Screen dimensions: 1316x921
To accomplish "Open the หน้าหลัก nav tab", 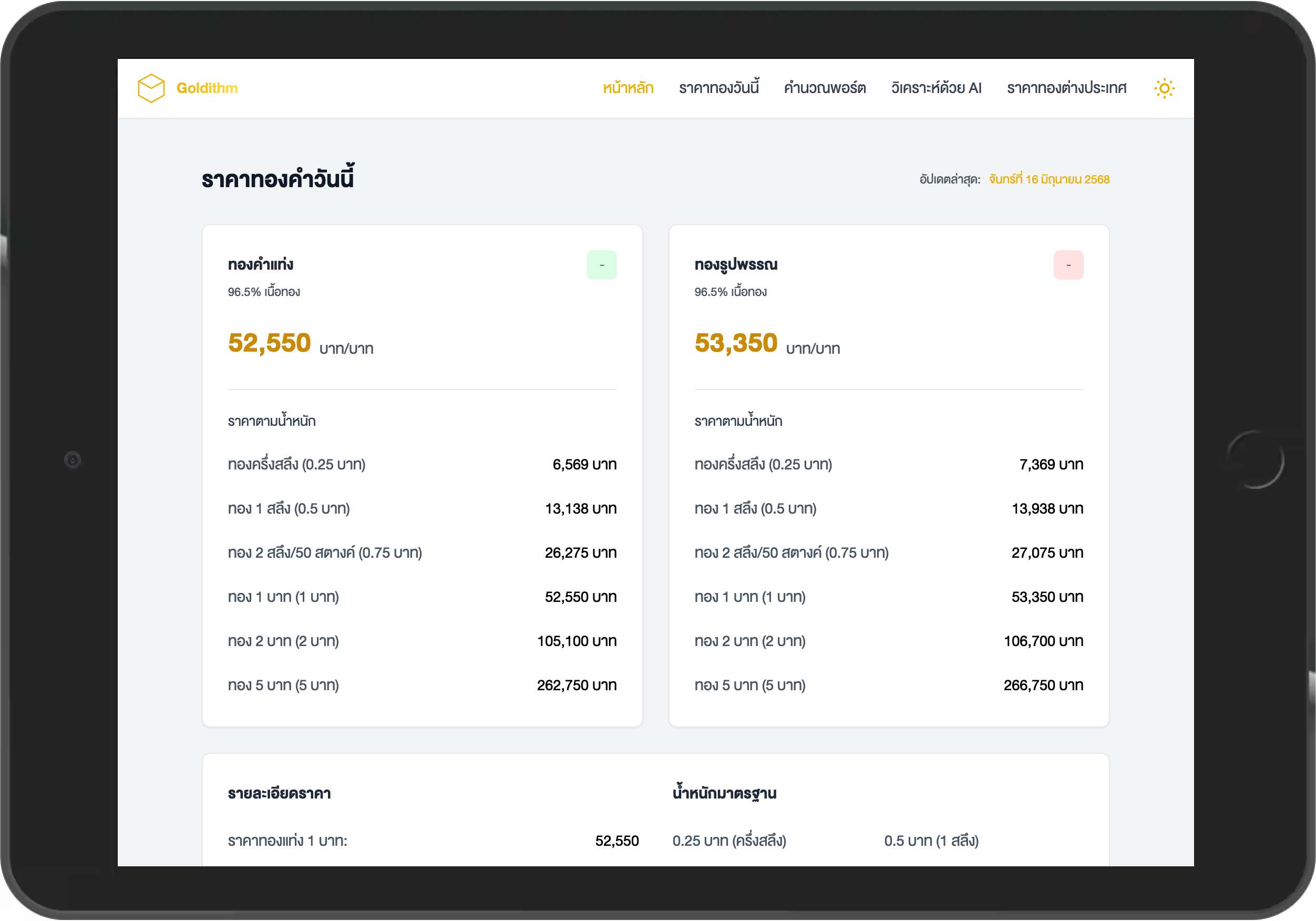I will click(628, 88).
